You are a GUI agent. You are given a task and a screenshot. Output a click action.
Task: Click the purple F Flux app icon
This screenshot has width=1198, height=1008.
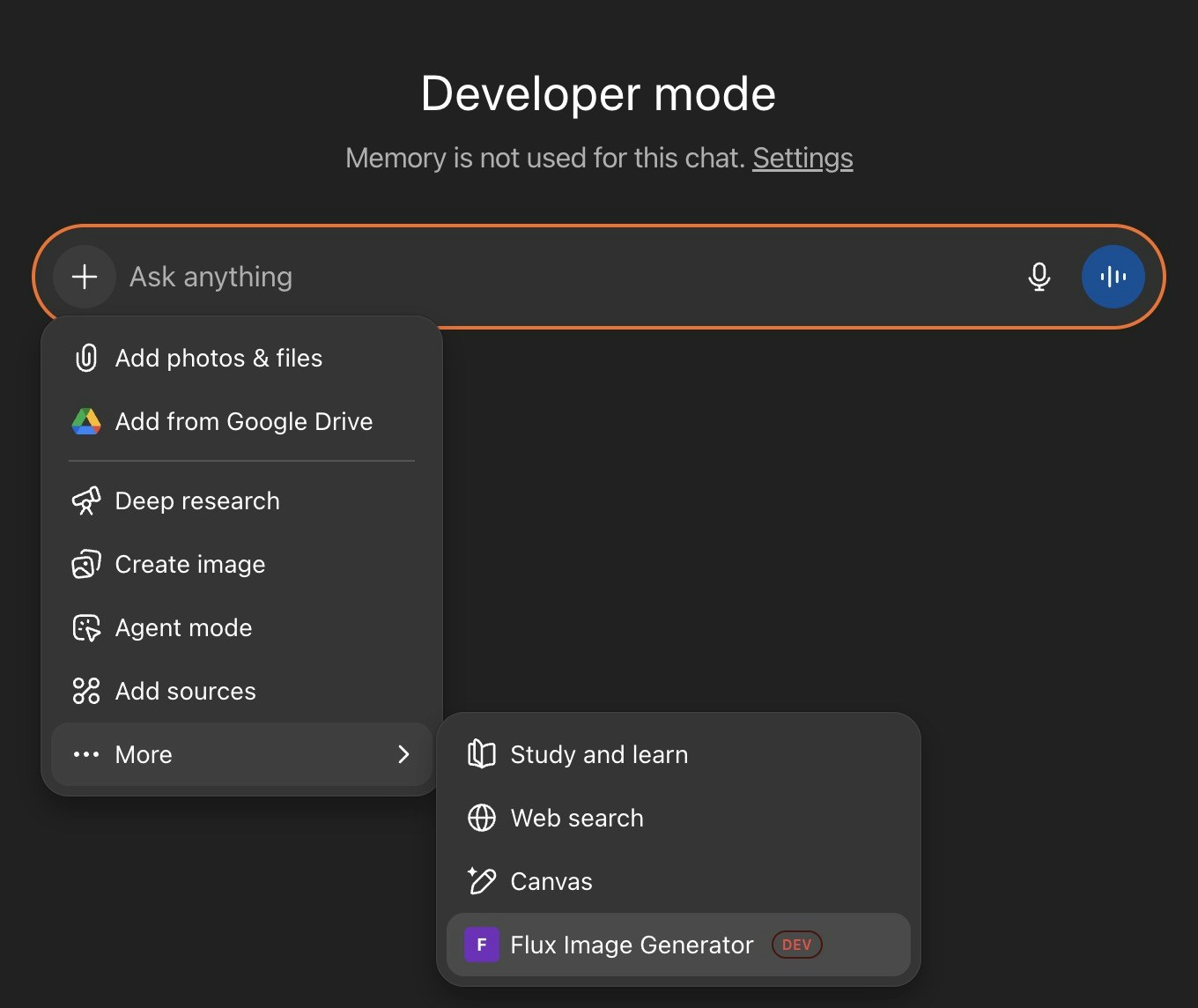(482, 945)
